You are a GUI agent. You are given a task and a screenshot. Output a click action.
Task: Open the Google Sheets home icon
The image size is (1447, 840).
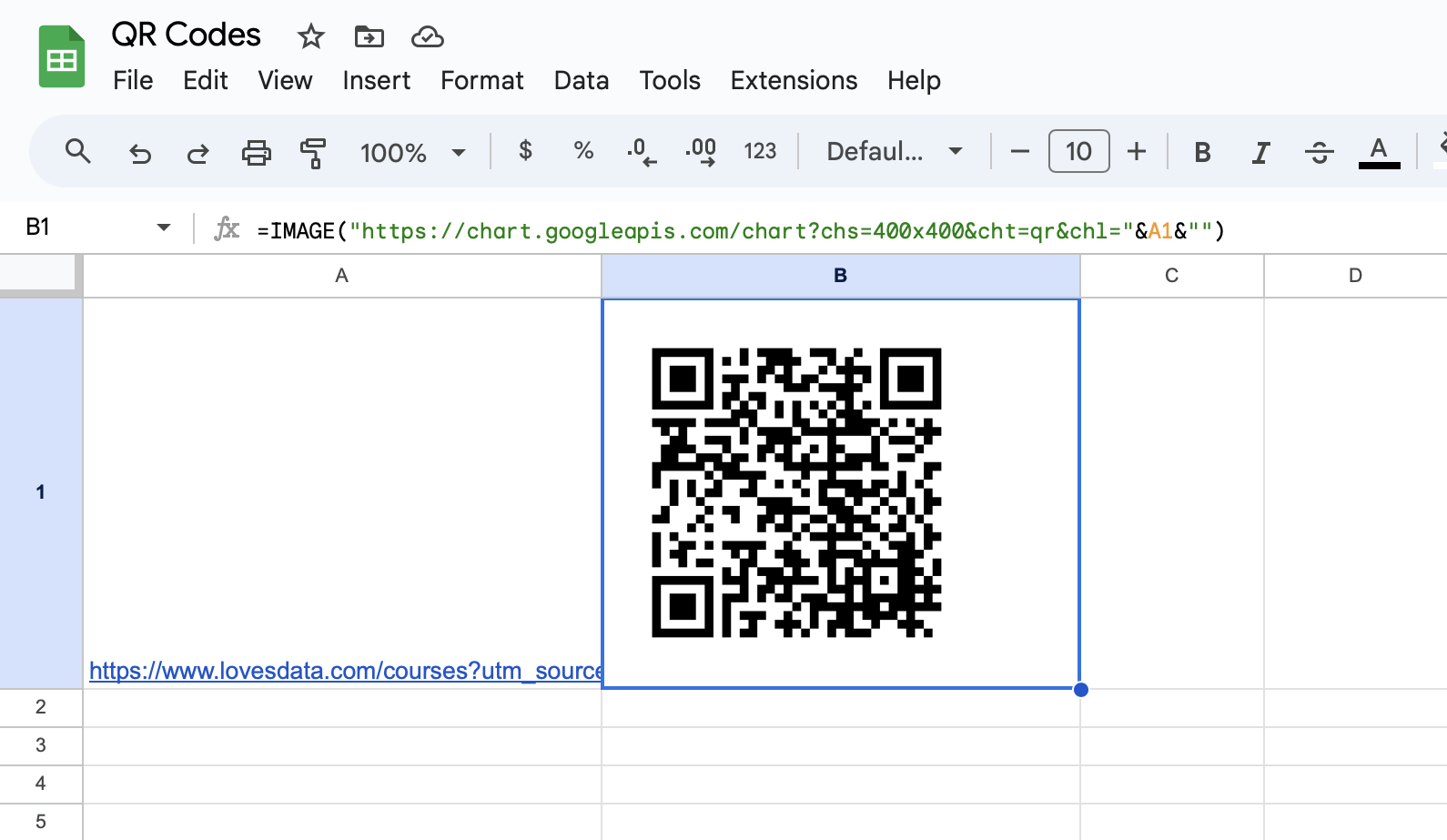[61, 56]
